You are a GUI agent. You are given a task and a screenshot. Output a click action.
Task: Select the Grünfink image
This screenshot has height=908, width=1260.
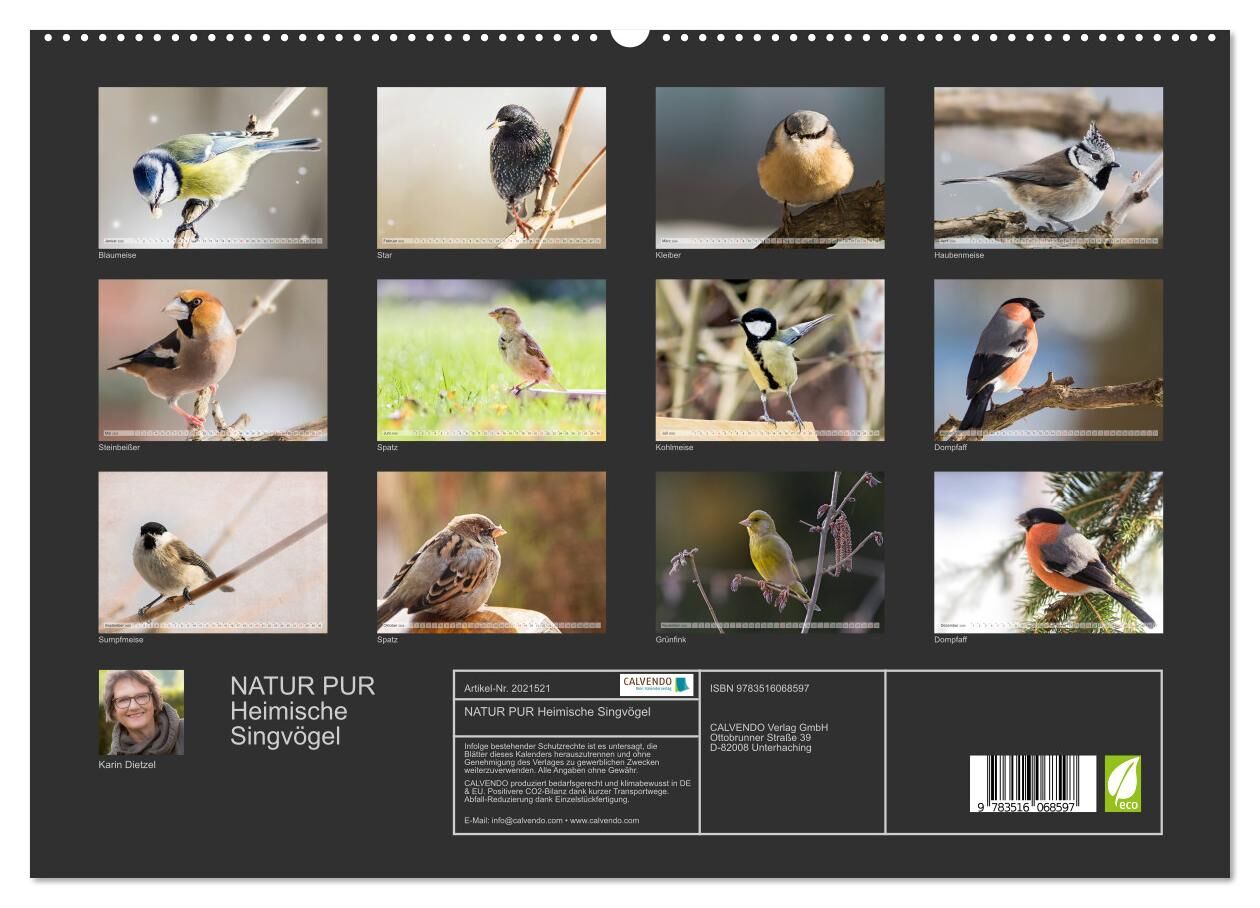pyautogui.click(x=769, y=552)
